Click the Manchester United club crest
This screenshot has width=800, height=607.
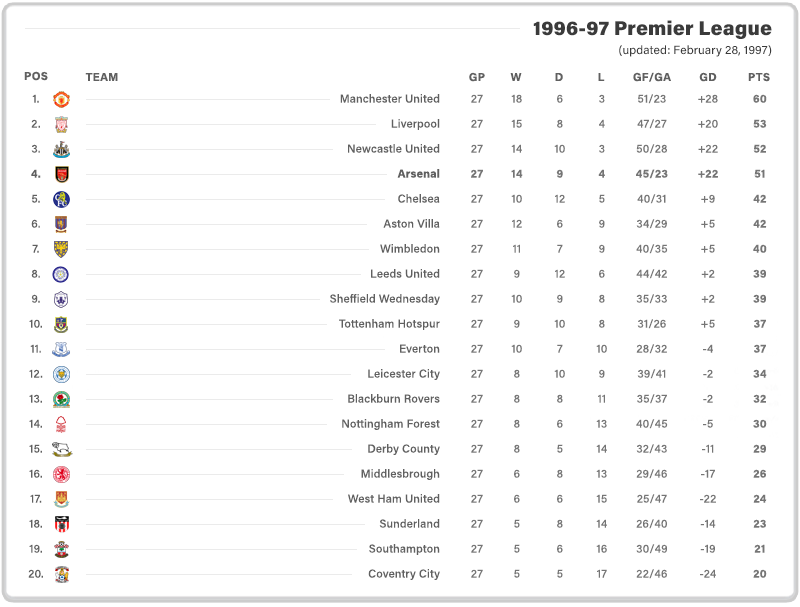[x=61, y=99]
